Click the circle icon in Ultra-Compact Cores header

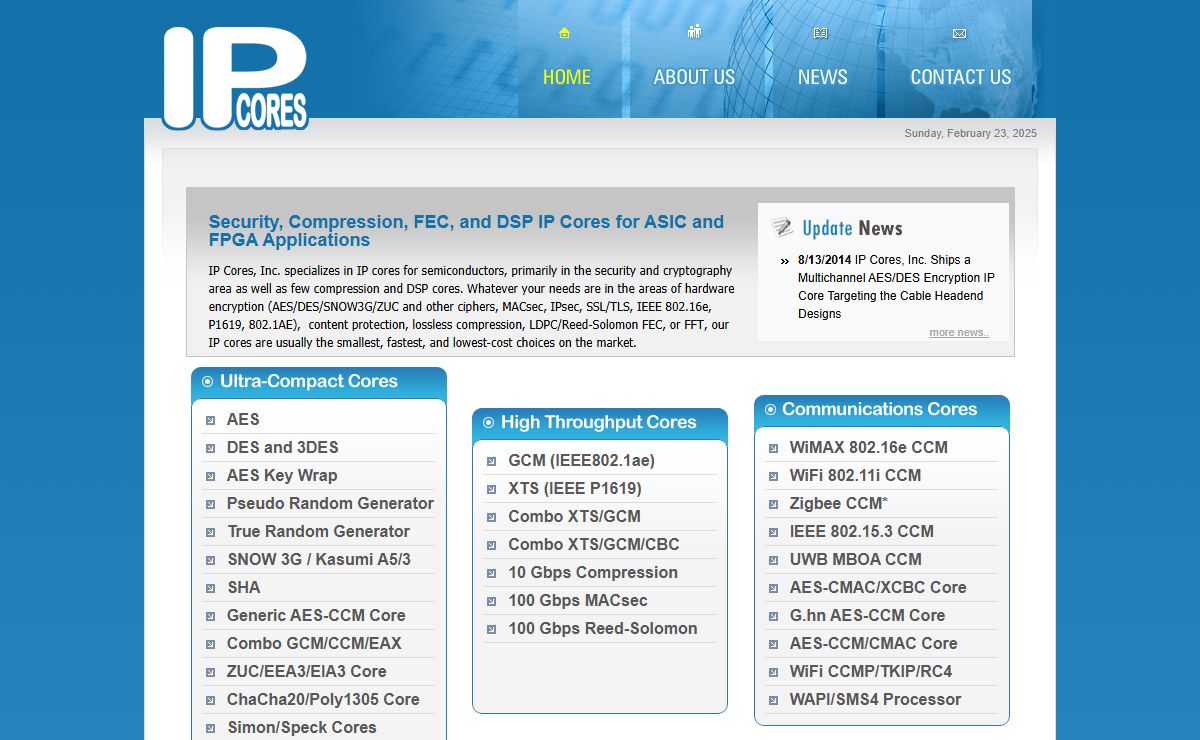pos(208,381)
